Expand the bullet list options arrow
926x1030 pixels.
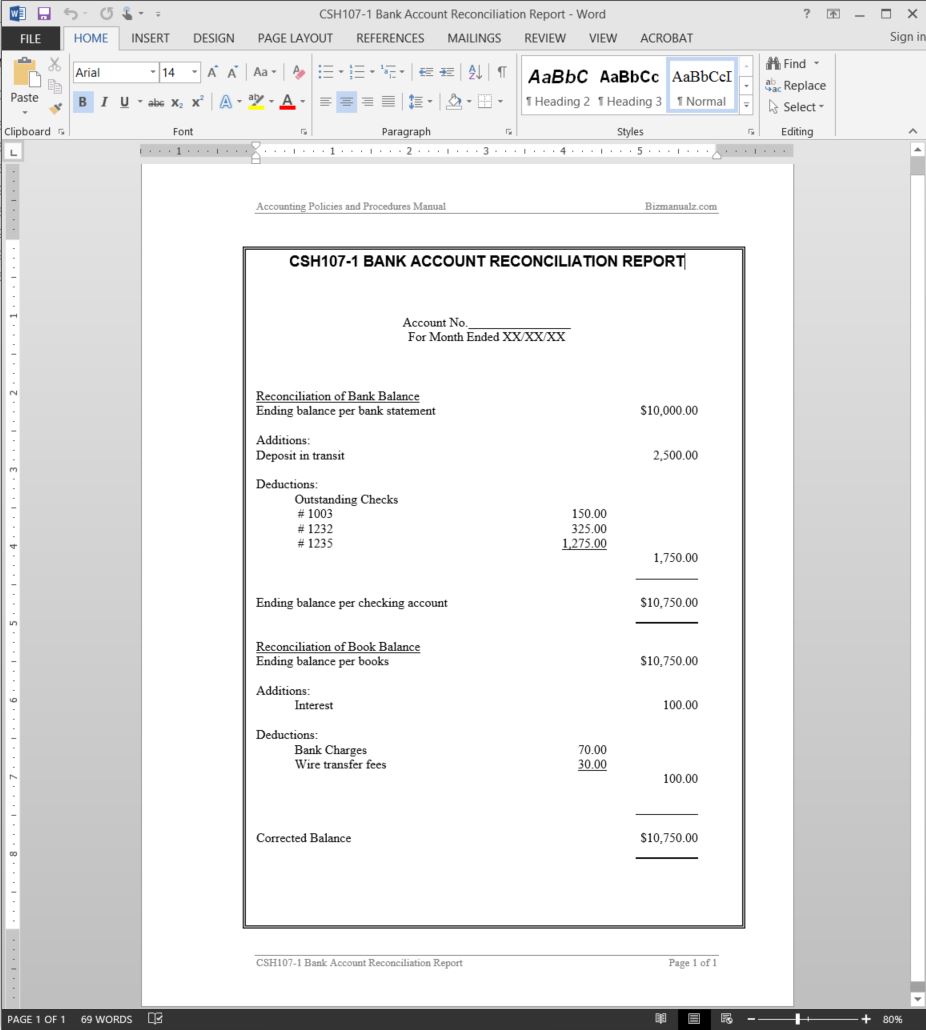tap(341, 72)
